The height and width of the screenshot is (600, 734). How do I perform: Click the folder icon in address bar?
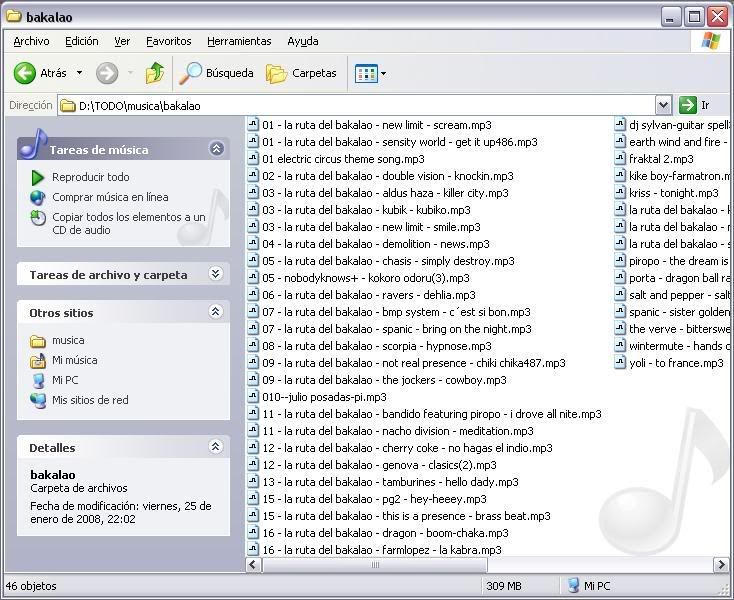point(68,106)
